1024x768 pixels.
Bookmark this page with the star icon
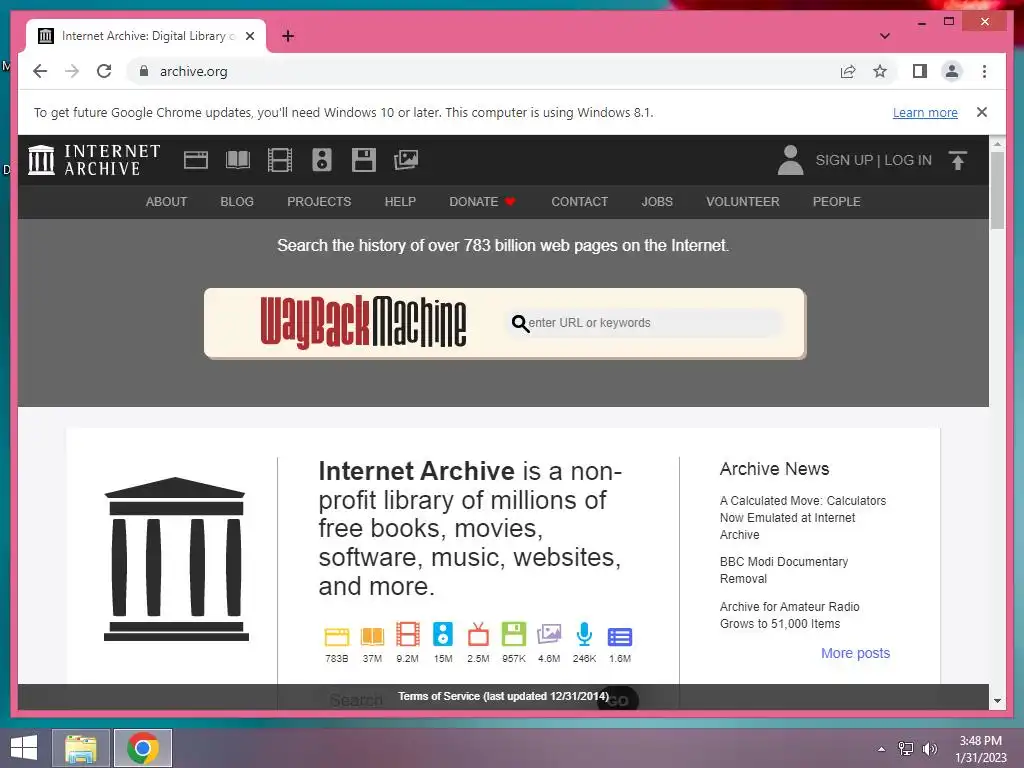(880, 71)
